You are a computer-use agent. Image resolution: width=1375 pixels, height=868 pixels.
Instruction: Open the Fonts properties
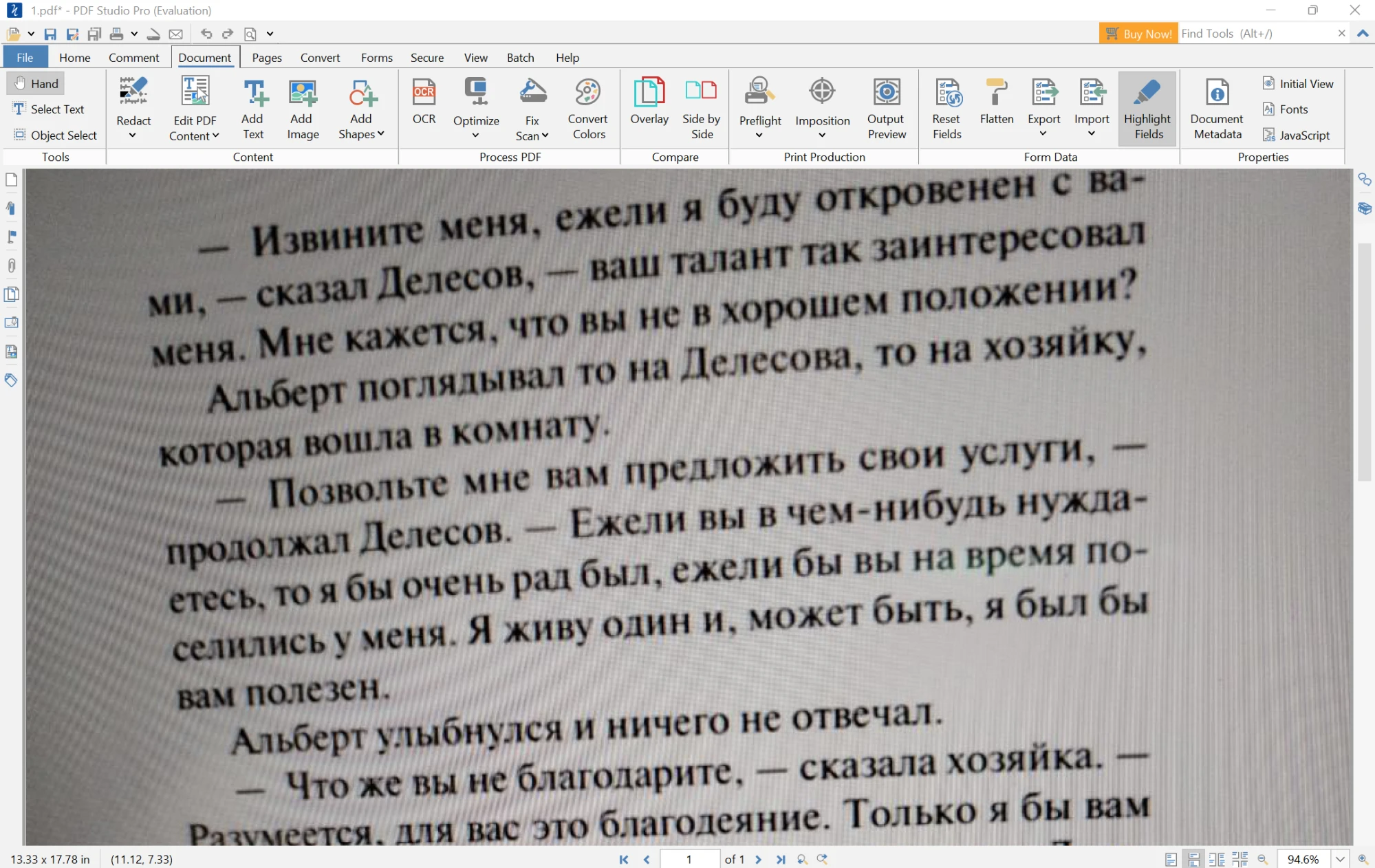point(1285,109)
